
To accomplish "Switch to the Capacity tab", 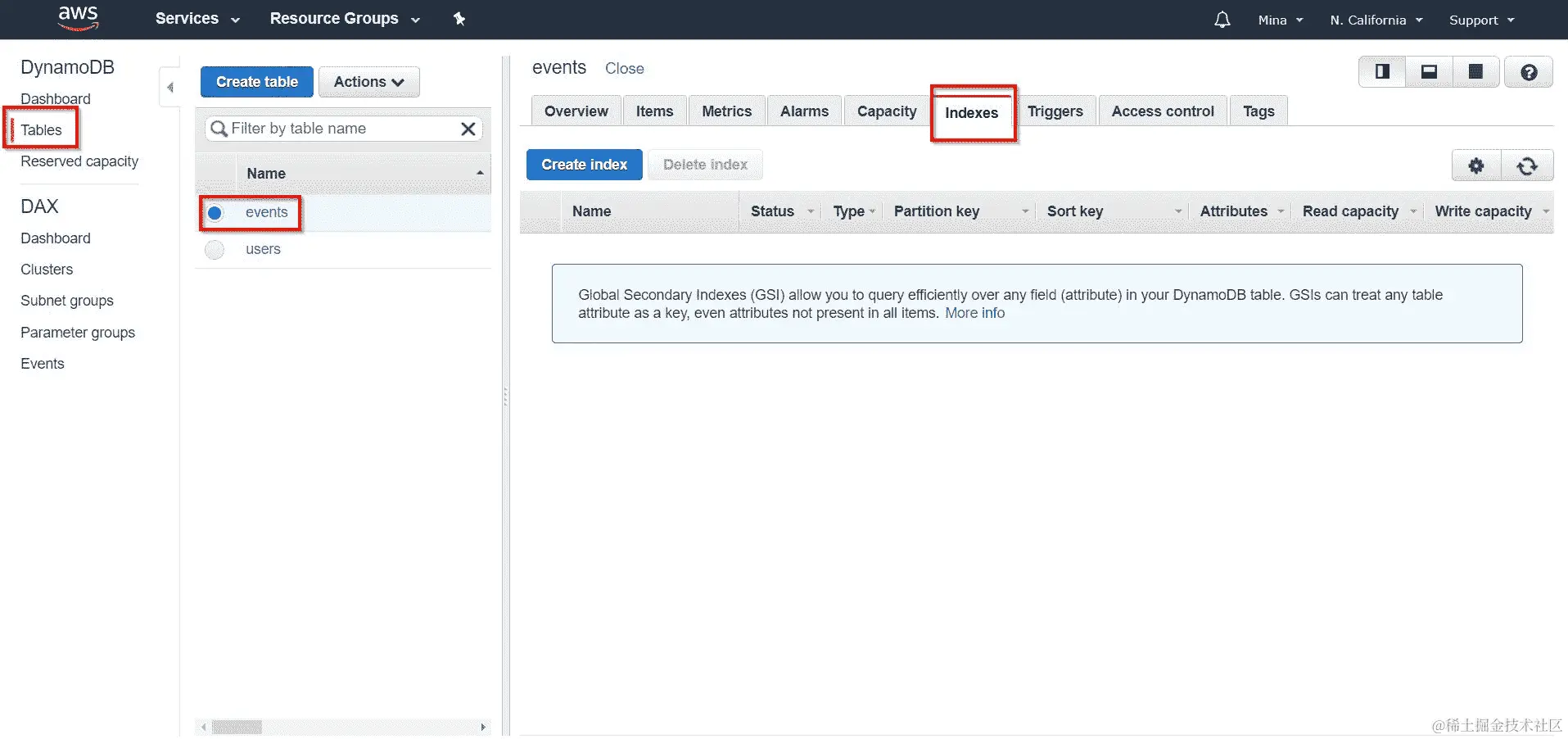I will tap(887, 111).
